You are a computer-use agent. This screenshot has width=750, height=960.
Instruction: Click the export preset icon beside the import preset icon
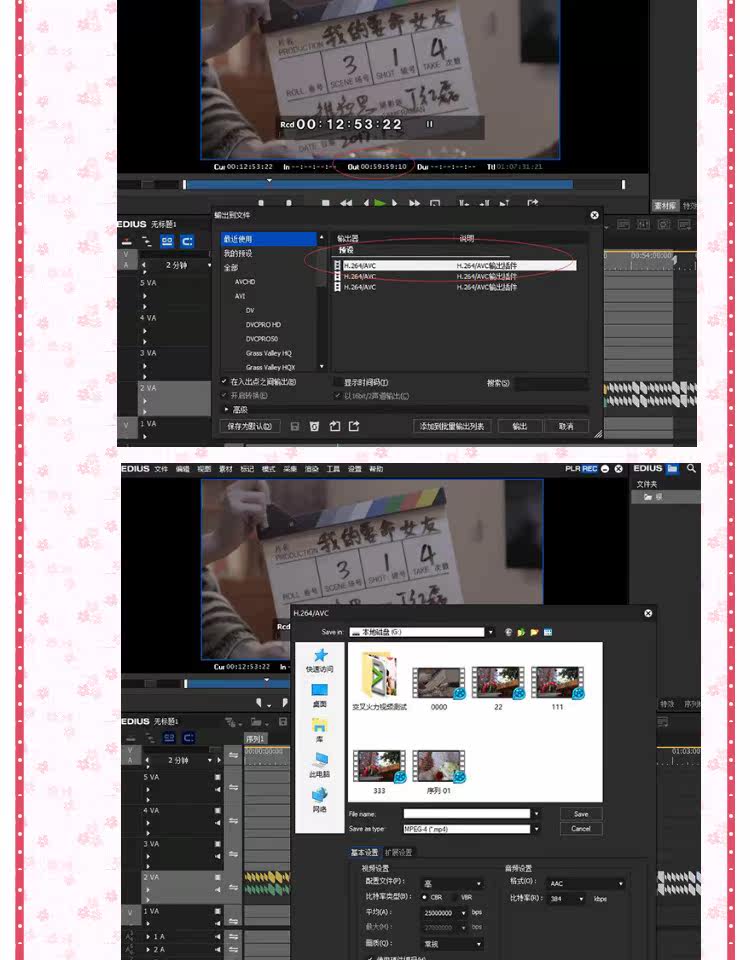(x=354, y=426)
